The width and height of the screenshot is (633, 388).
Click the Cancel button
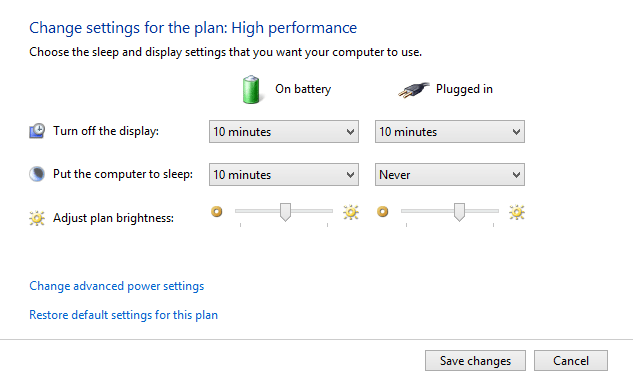[571, 361]
